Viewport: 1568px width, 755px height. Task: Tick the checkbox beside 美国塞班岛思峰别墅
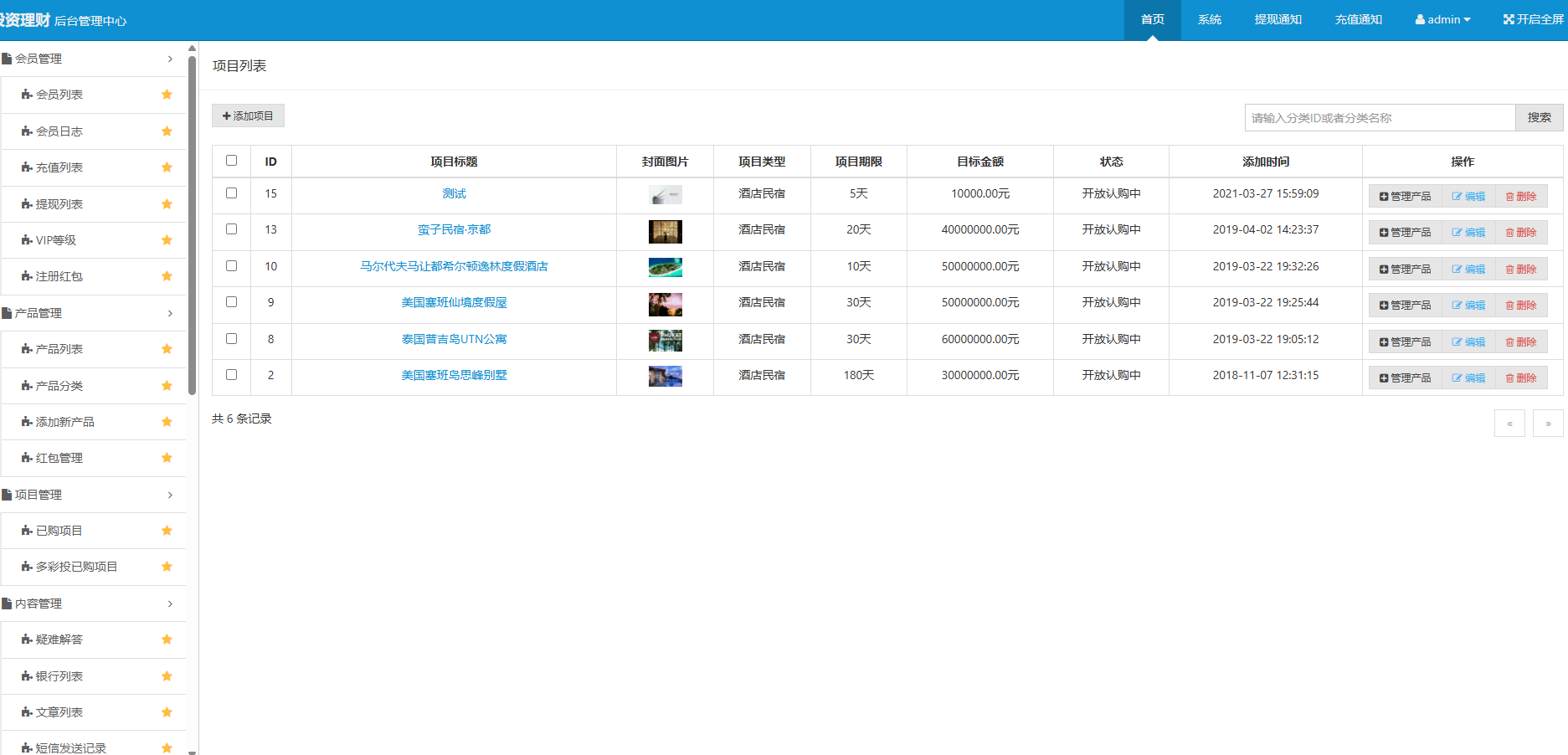[232, 375]
